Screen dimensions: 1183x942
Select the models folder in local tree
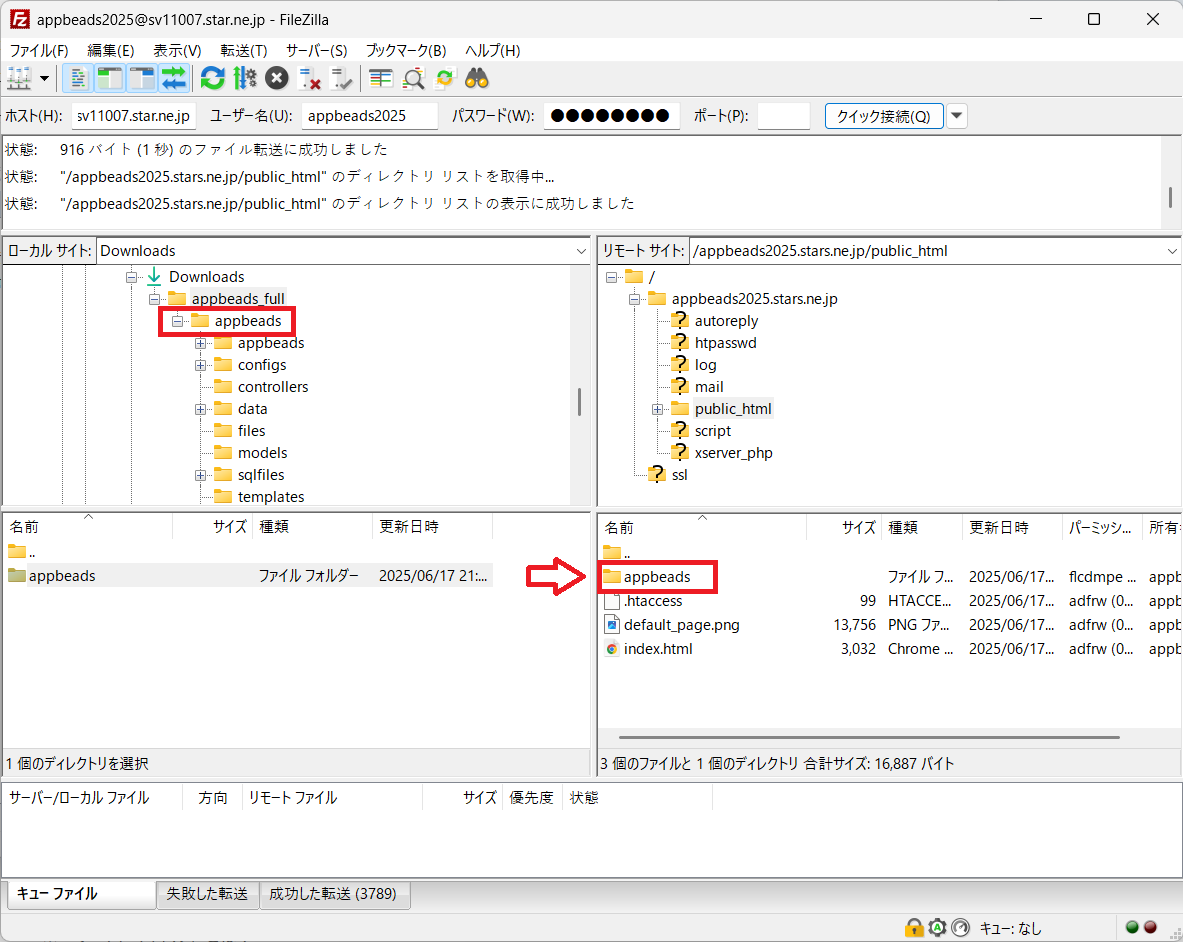262,453
